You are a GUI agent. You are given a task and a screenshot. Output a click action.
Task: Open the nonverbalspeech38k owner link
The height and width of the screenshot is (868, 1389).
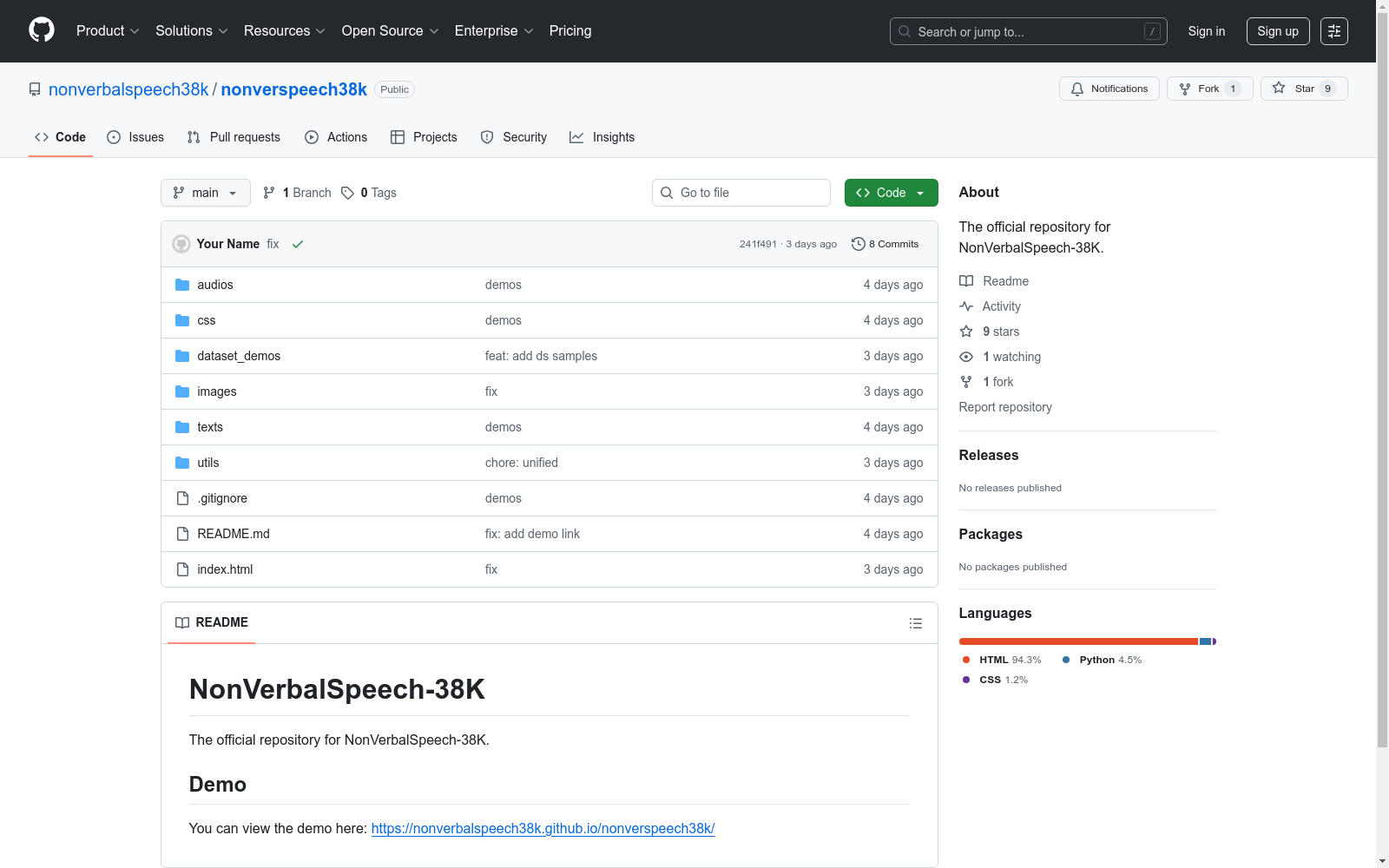[x=128, y=89]
